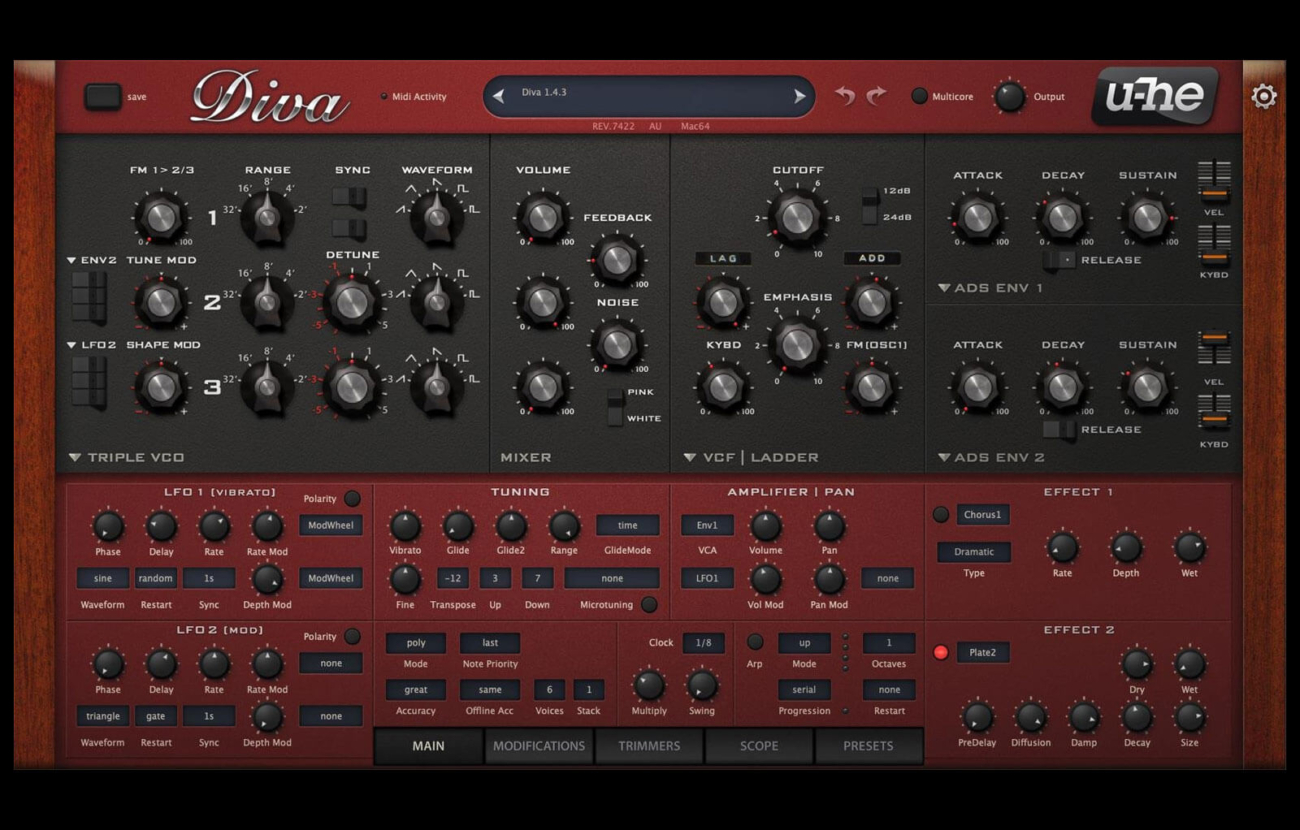Open the Chorus1 effect selector
This screenshot has height=830, width=1300.
982,515
